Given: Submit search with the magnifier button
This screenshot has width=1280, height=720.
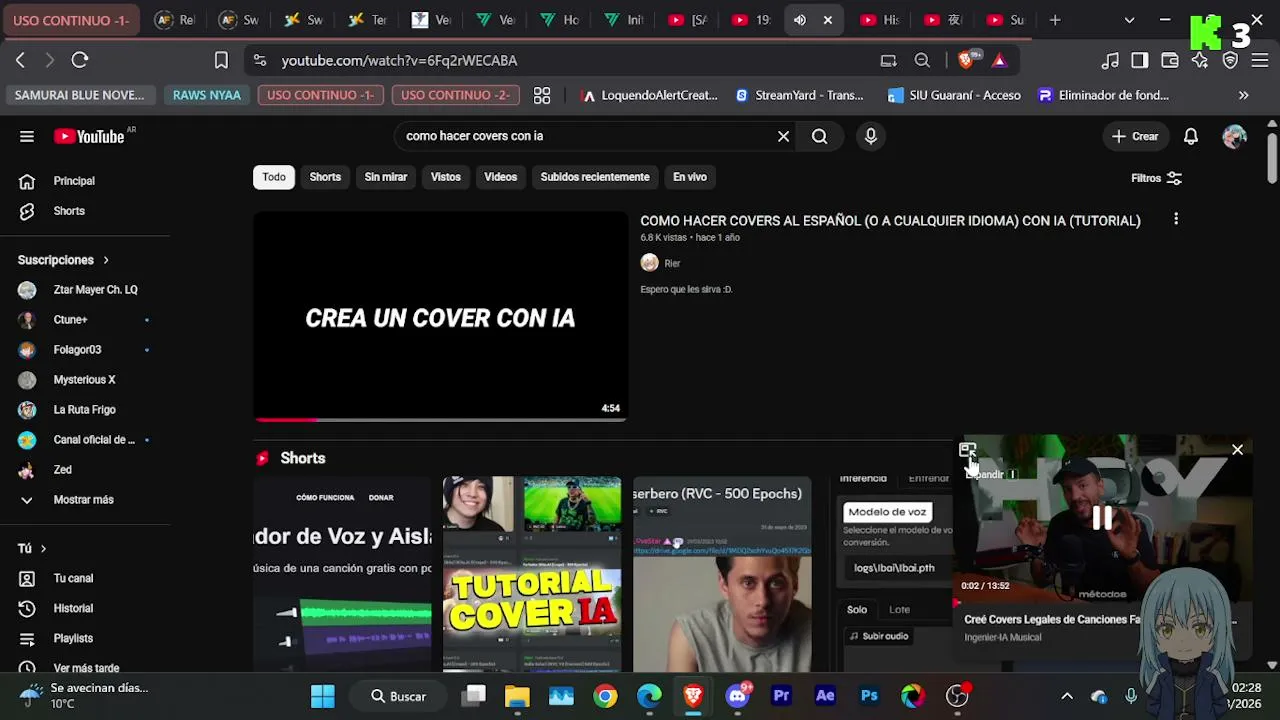Looking at the screenshot, I should coord(819,136).
